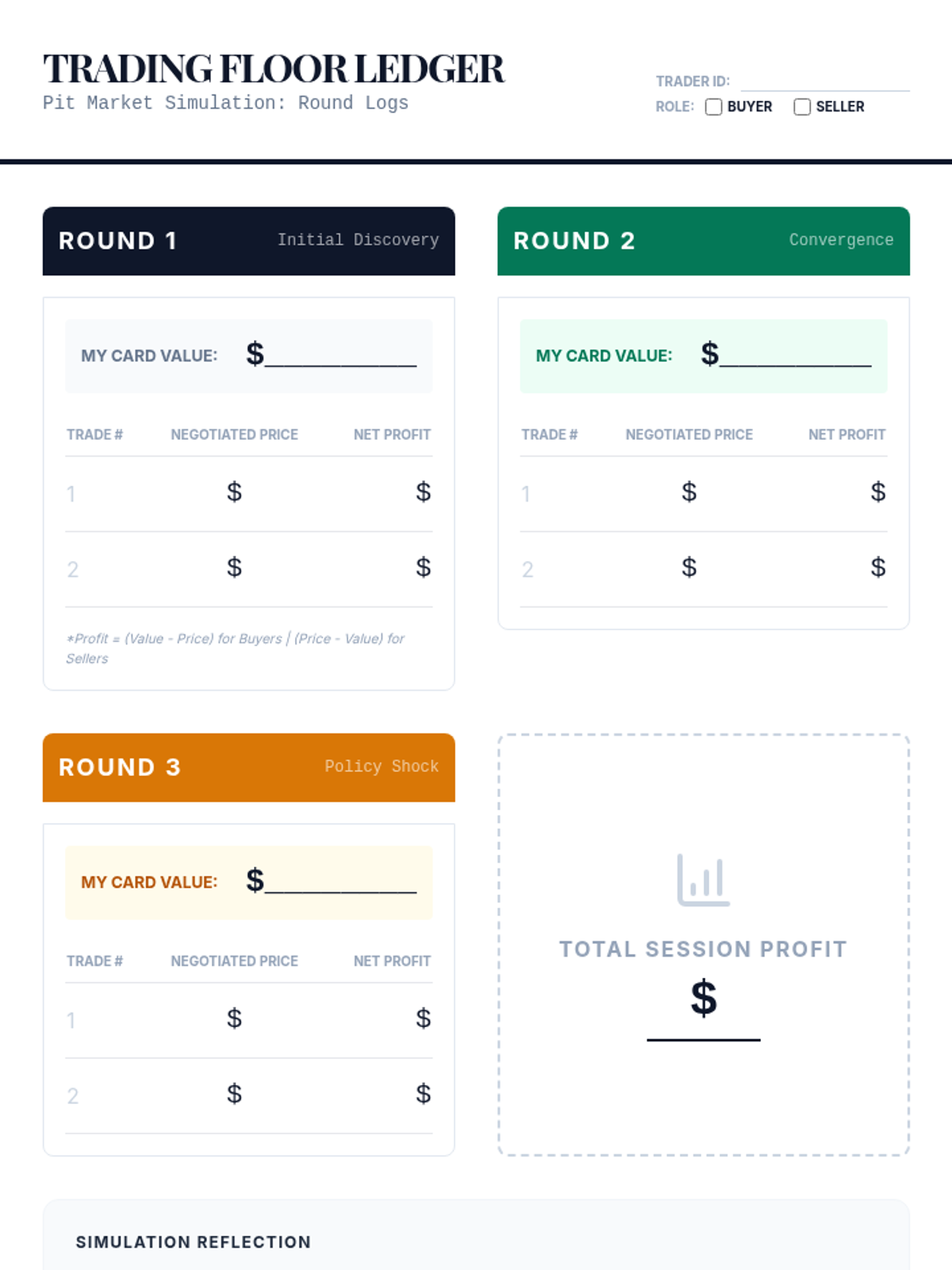Screen dimensions: 952x1270
Task: Select the orange Round 3 header banner
Action: tap(248, 768)
